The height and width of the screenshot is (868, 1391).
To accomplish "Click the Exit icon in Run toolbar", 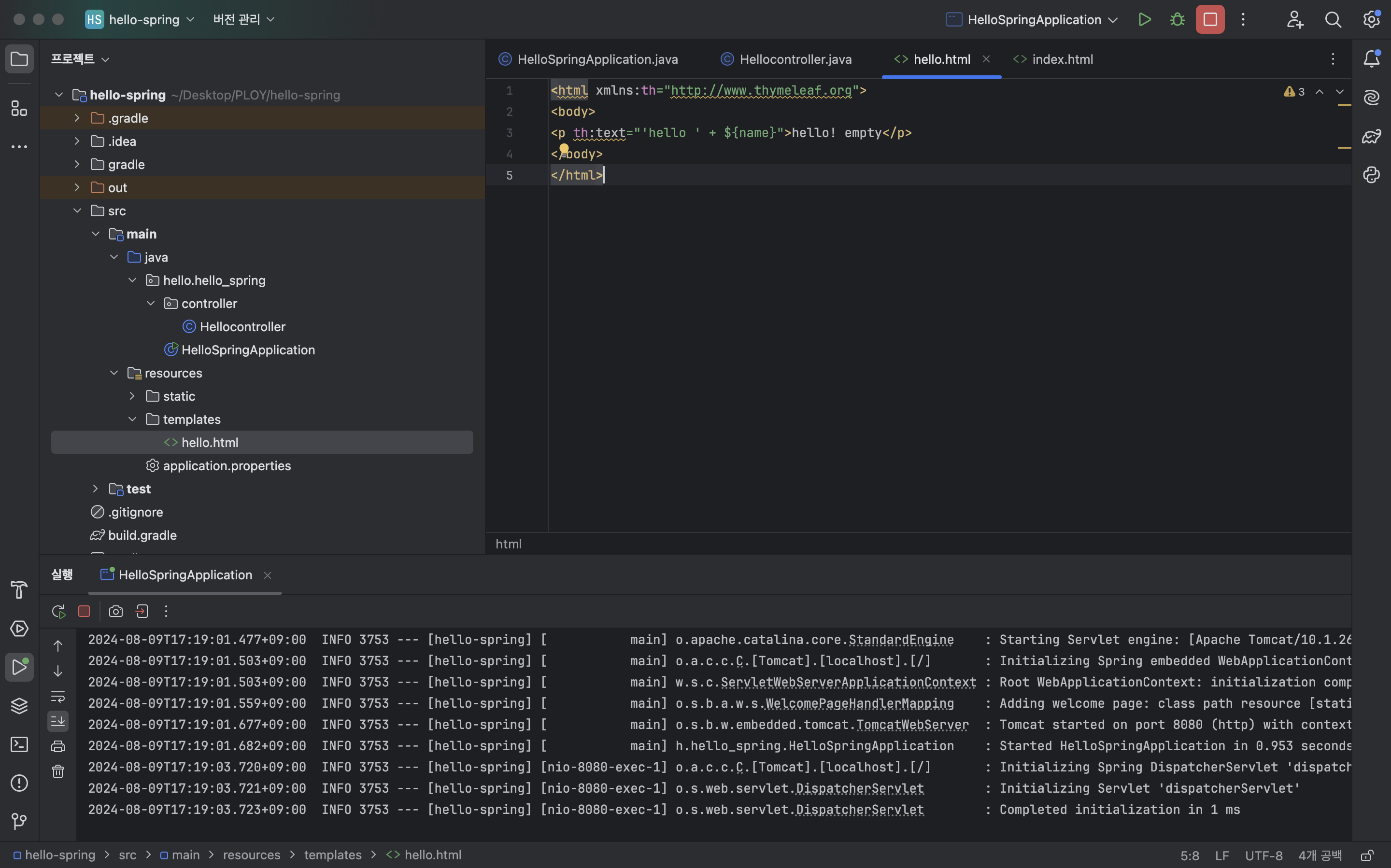I will pyautogui.click(x=142, y=611).
